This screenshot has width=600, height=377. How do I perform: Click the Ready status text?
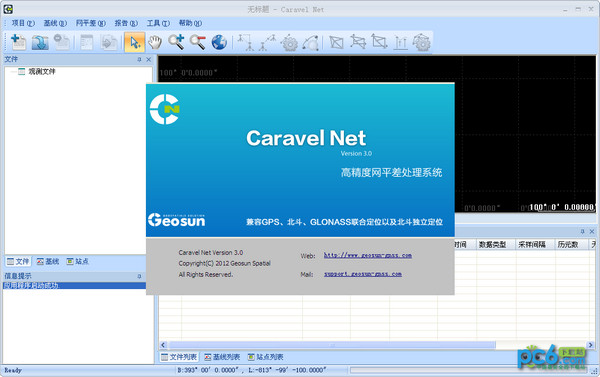click(x=13, y=370)
